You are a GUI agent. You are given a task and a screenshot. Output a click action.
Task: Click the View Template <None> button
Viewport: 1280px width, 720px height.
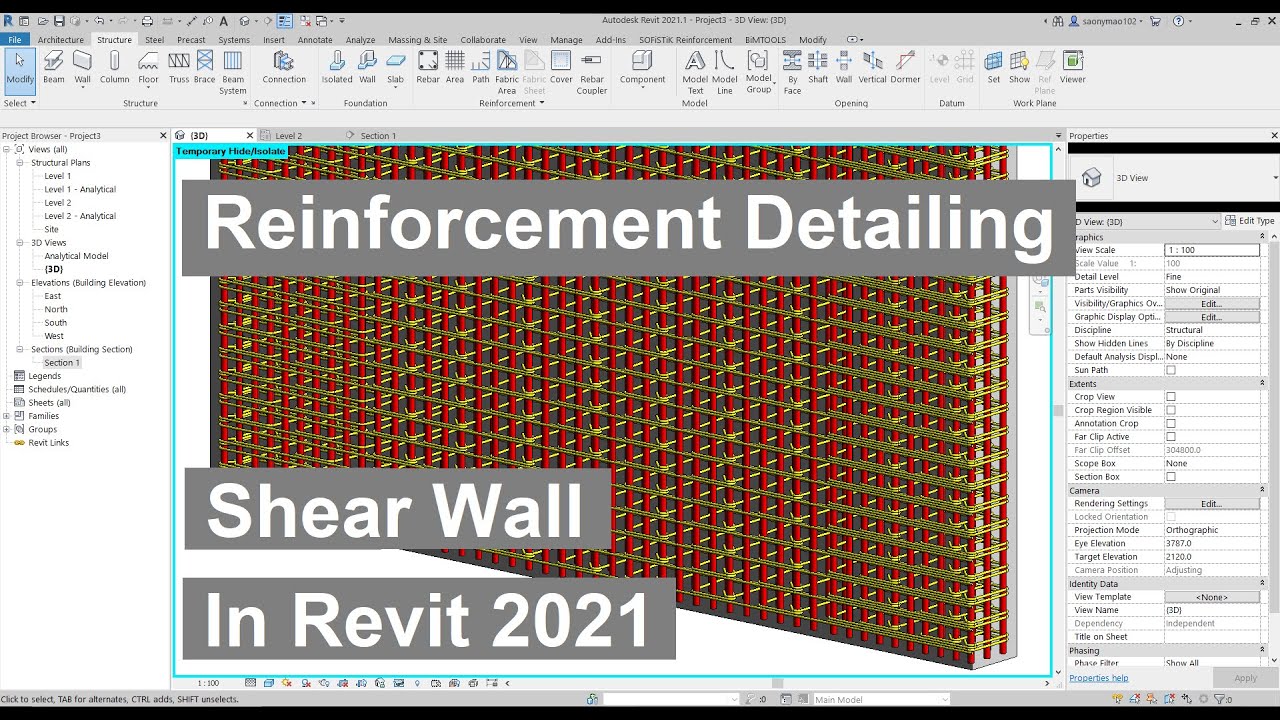click(x=1211, y=597)
